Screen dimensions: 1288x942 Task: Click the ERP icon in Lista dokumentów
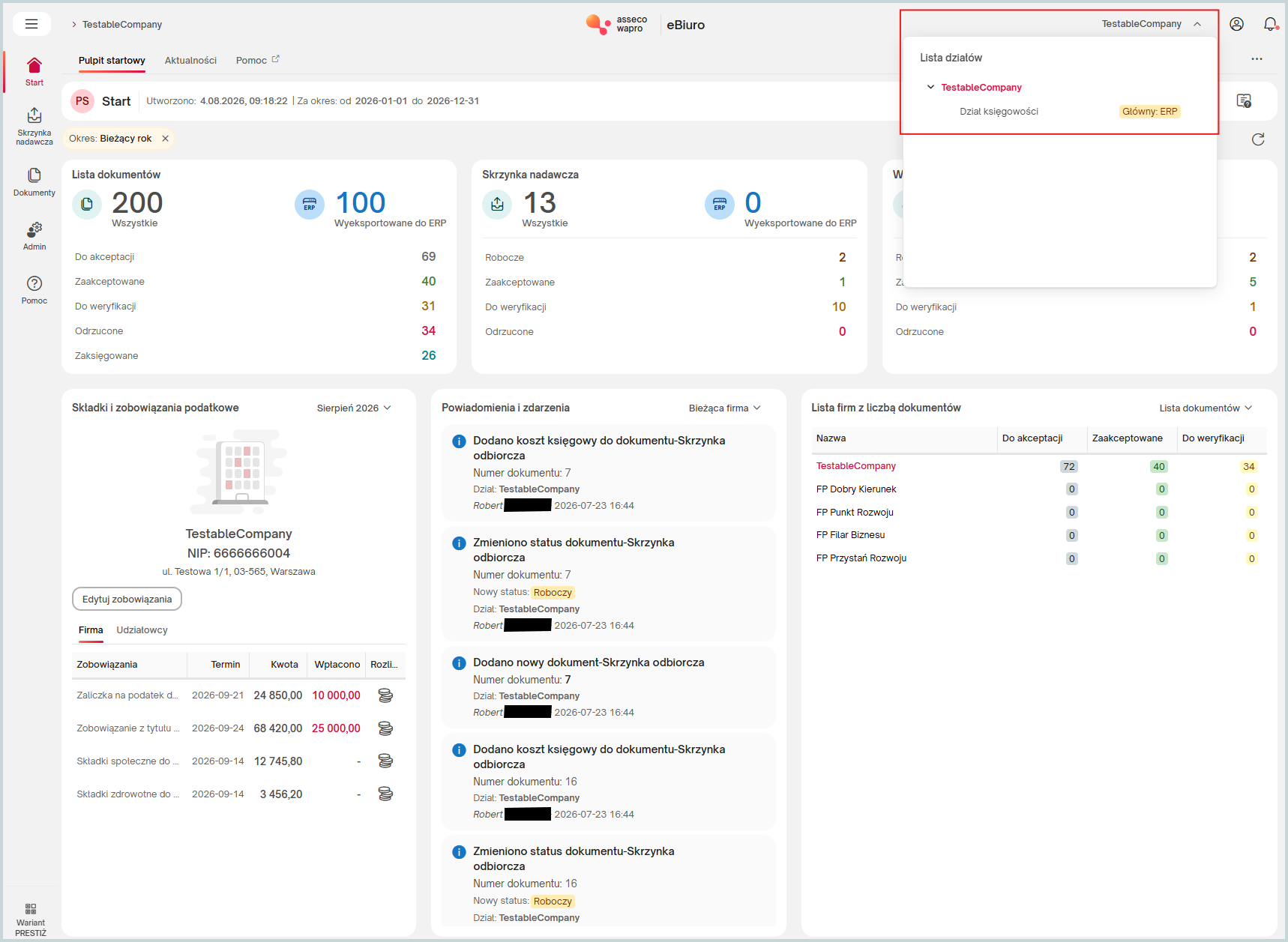[310, 205]
